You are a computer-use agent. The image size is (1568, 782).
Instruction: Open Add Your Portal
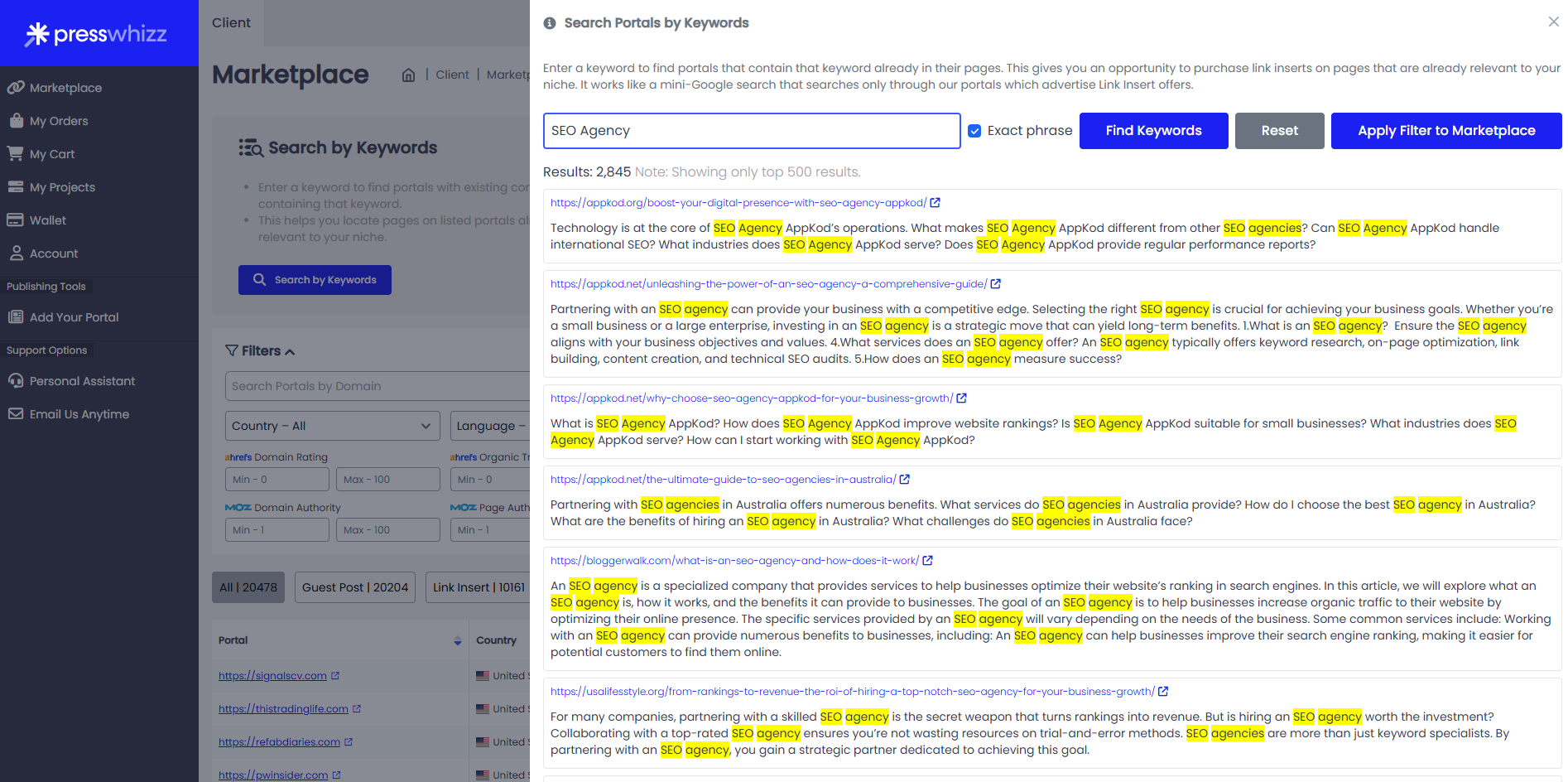[74, 317]
